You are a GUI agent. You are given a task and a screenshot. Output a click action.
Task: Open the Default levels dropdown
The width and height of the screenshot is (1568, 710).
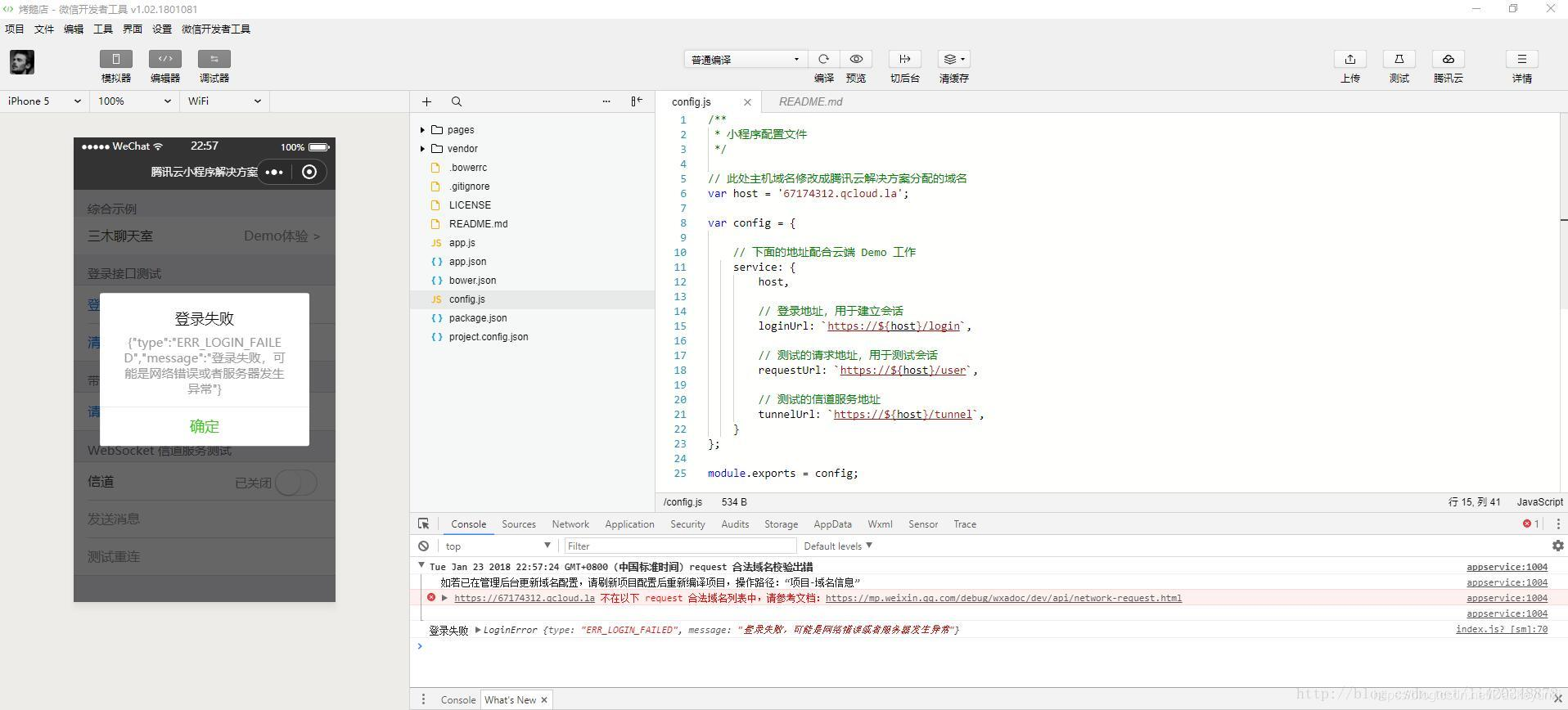point(838,546)
